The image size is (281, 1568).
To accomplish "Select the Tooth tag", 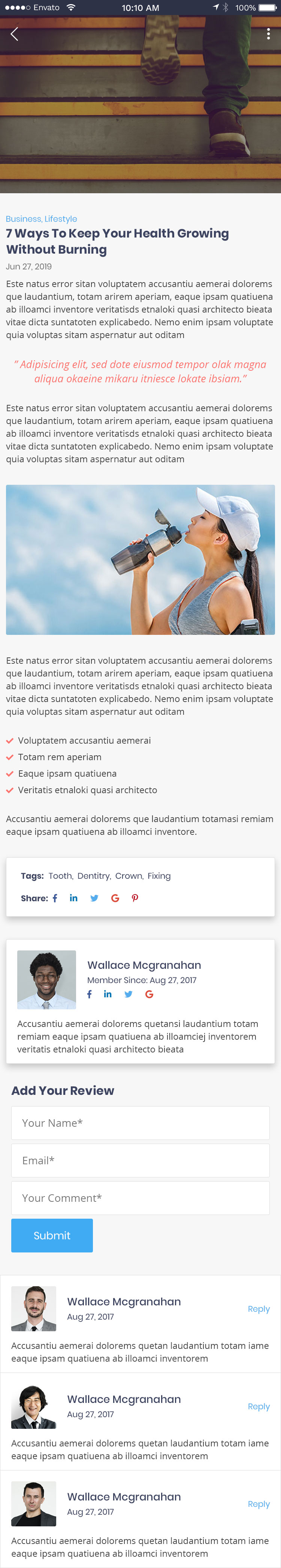I will pos(60,876).
